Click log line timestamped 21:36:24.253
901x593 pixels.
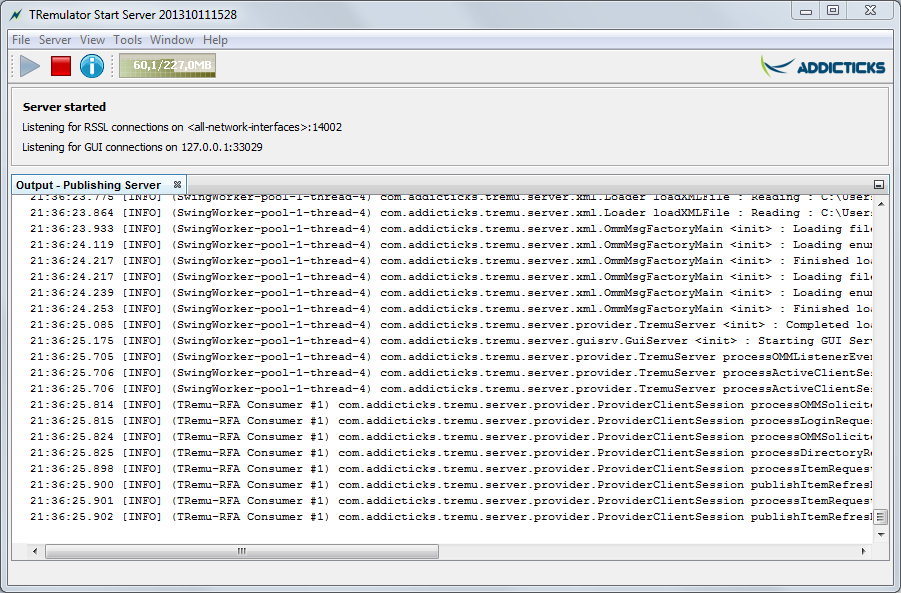pyautogui.click(x=450, y=309)
